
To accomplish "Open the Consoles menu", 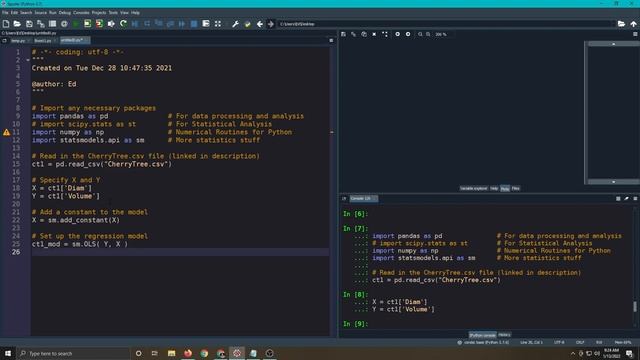I will [x=81, y=13].
